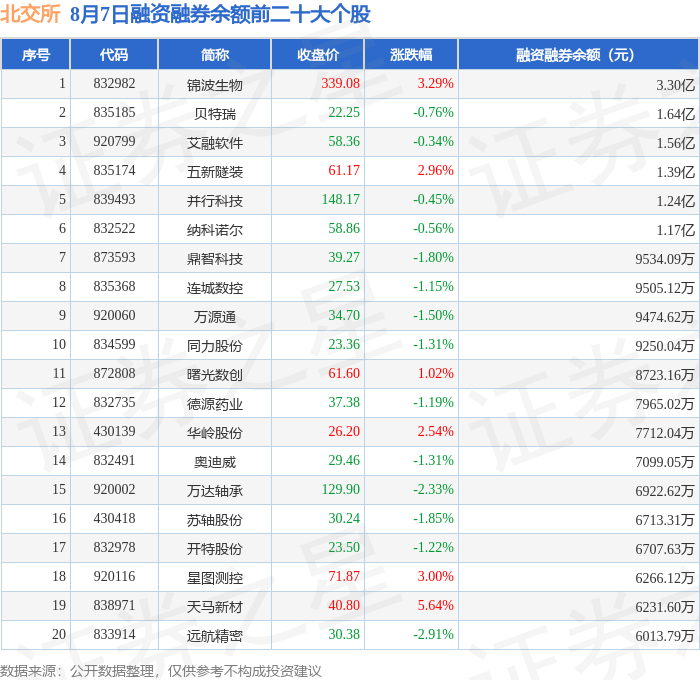700x680 pixels.
Task: Select the stock name 开特股份
Action: (215, 549)
